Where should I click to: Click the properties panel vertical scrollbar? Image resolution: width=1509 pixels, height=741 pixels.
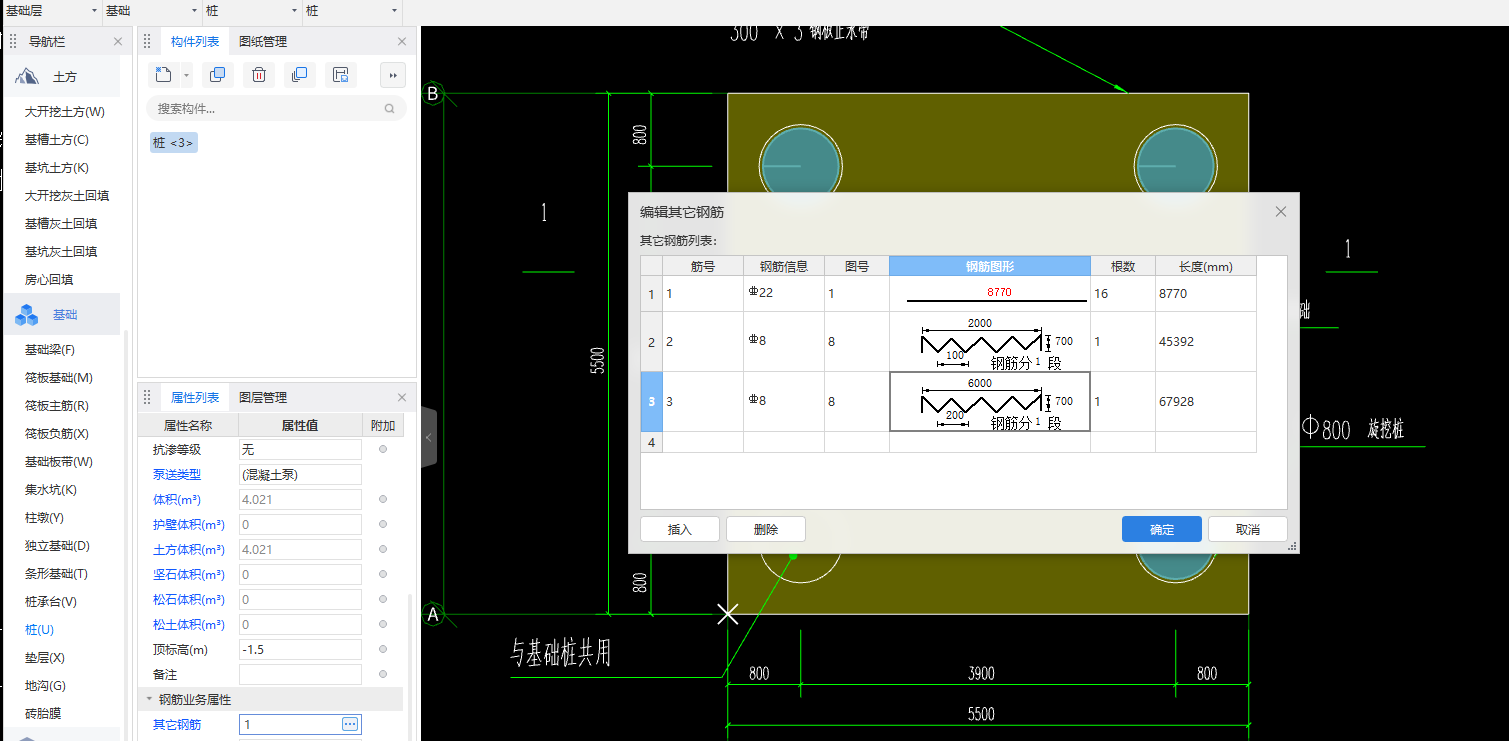pos(408,665)
